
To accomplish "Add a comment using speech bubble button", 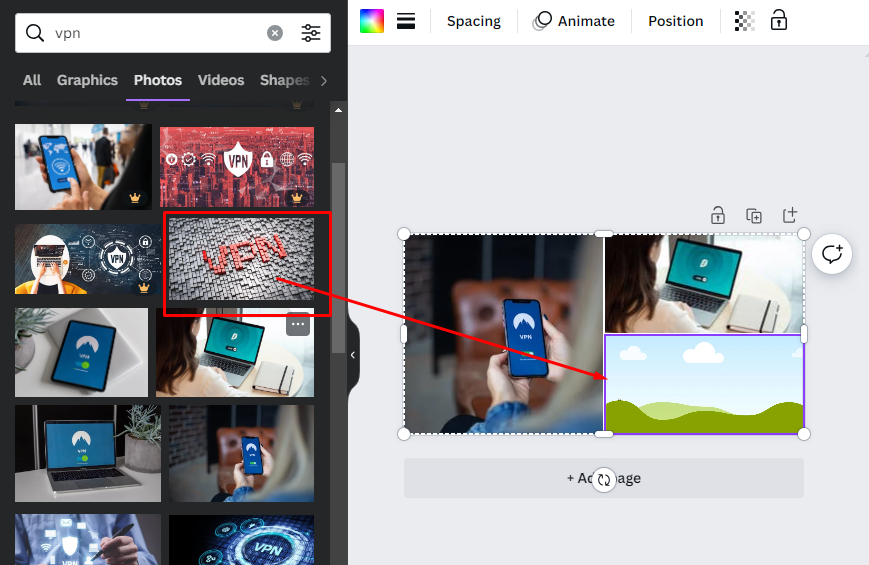I will coord(832,254).
